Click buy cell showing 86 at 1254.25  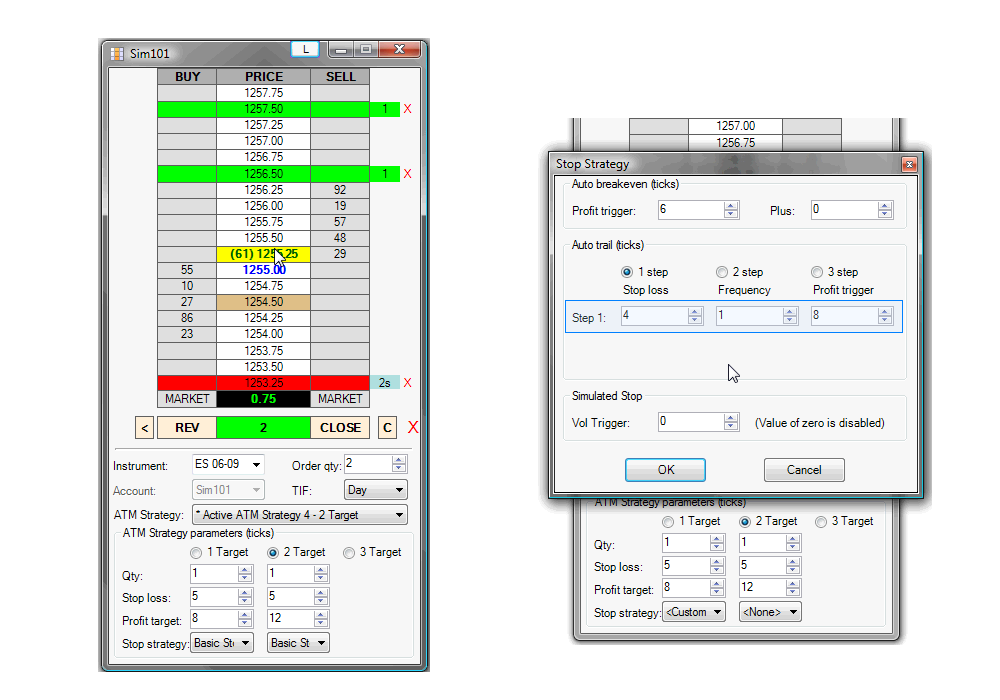click(187, 317)
